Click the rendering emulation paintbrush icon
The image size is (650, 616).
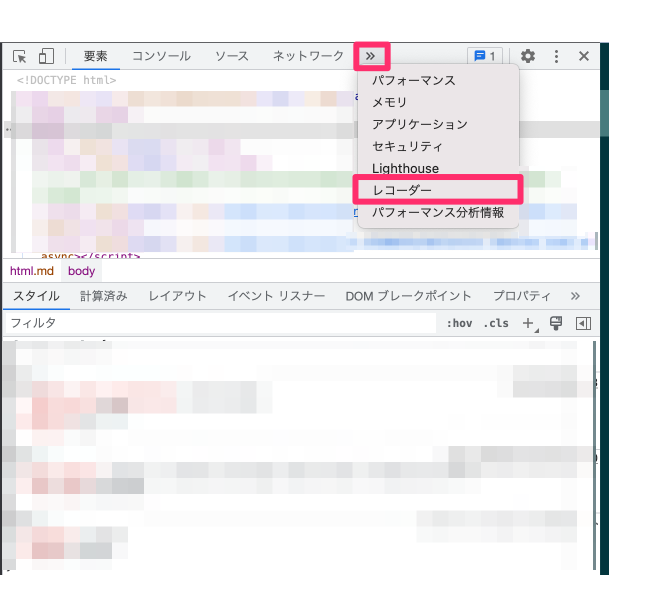coord(556,323)
